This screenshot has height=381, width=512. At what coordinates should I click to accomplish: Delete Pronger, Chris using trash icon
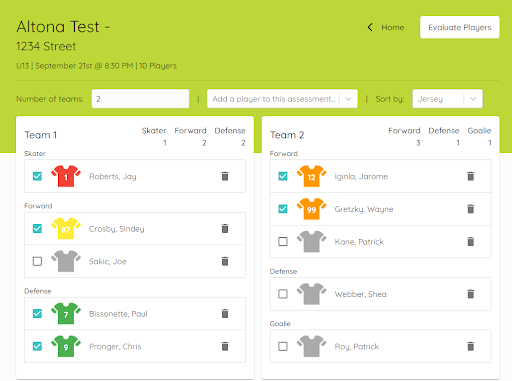[x=225, y=346]
